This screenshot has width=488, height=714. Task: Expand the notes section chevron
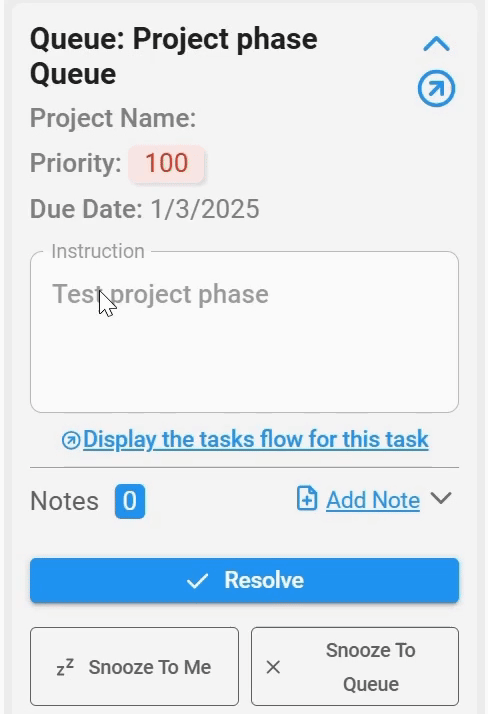coord(441,498)
